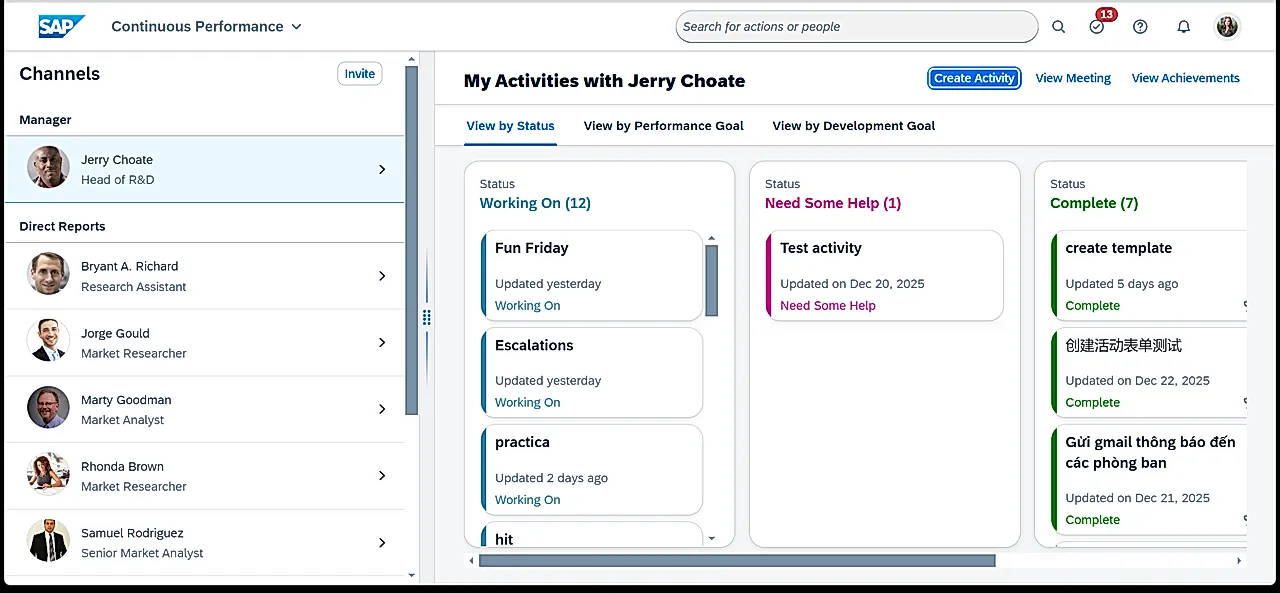Open Jerry Choate's profile picture
The height and width of the screenshot is (593, 1280).
click(x=47, y=167)
